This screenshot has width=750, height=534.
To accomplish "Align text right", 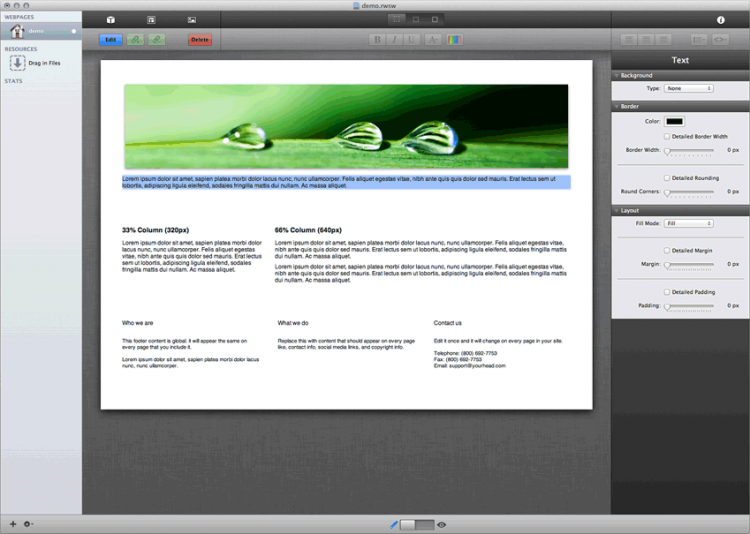I will click(663, 40).
